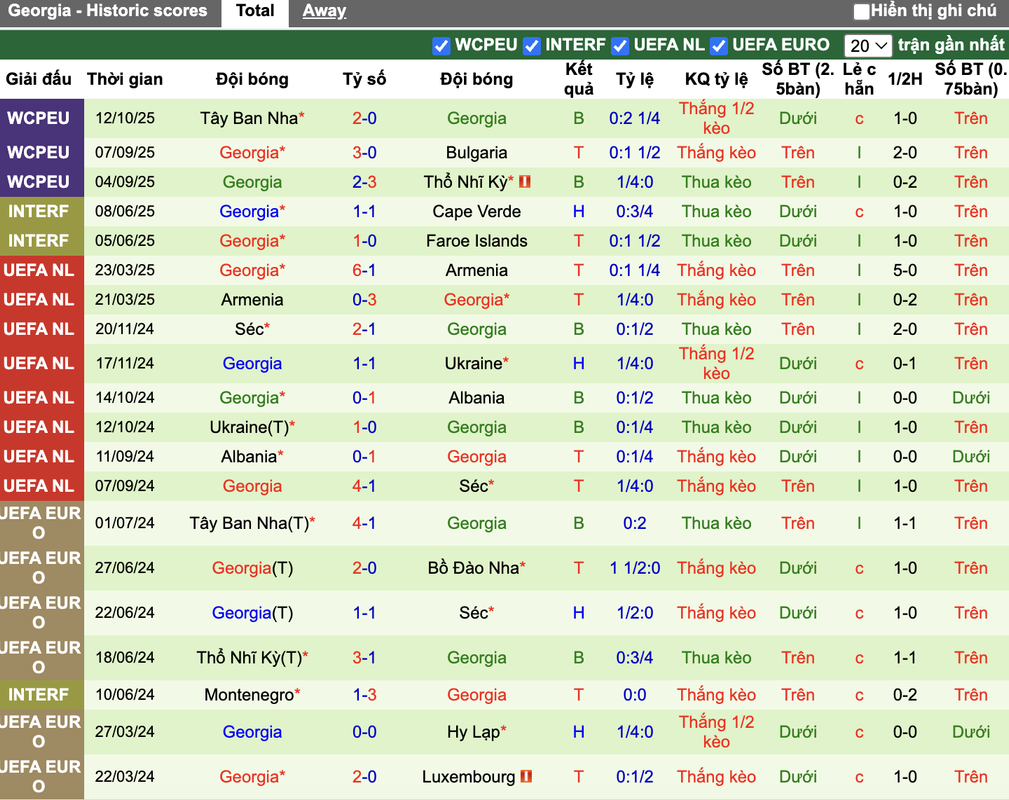Image resolution: width=1009 pixels, height=800 pixels.
Task: Click the 1-3 score for Montenegro match
Action: [x=364, y=695]
